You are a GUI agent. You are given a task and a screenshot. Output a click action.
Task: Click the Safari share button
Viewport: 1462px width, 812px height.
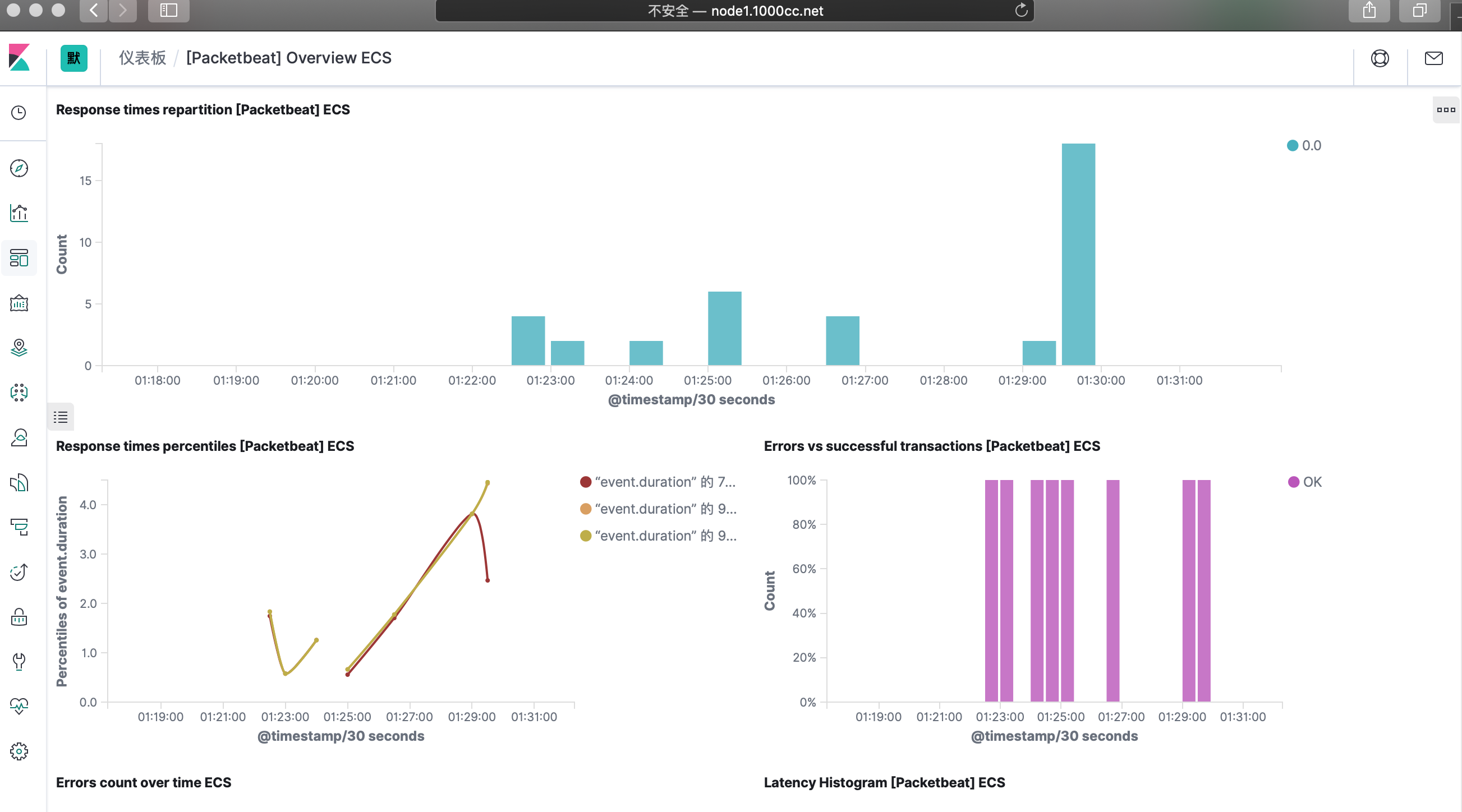[1369, 10]
